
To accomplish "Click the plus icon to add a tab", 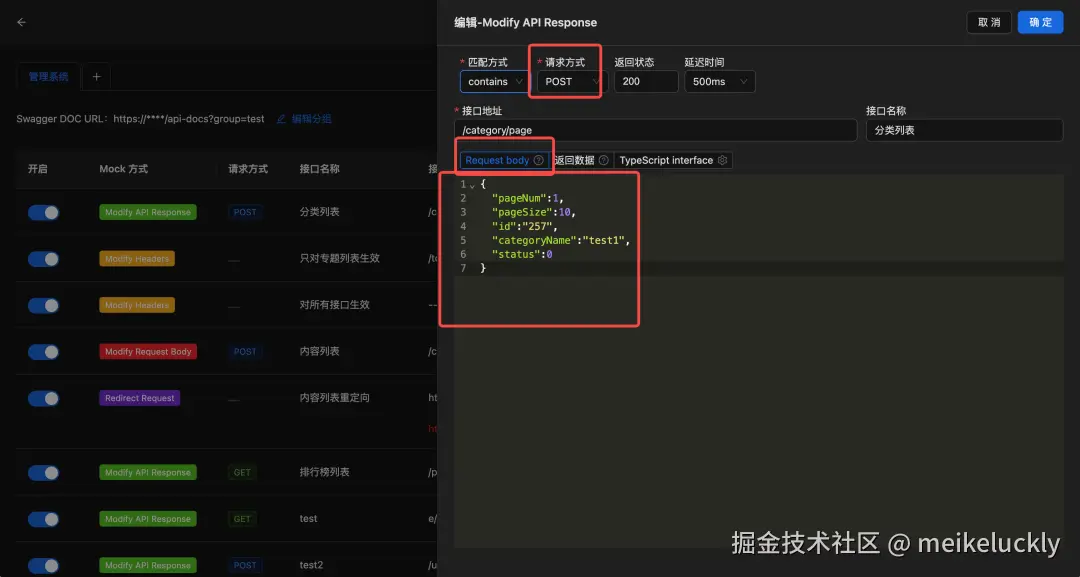I will (96, 75).
